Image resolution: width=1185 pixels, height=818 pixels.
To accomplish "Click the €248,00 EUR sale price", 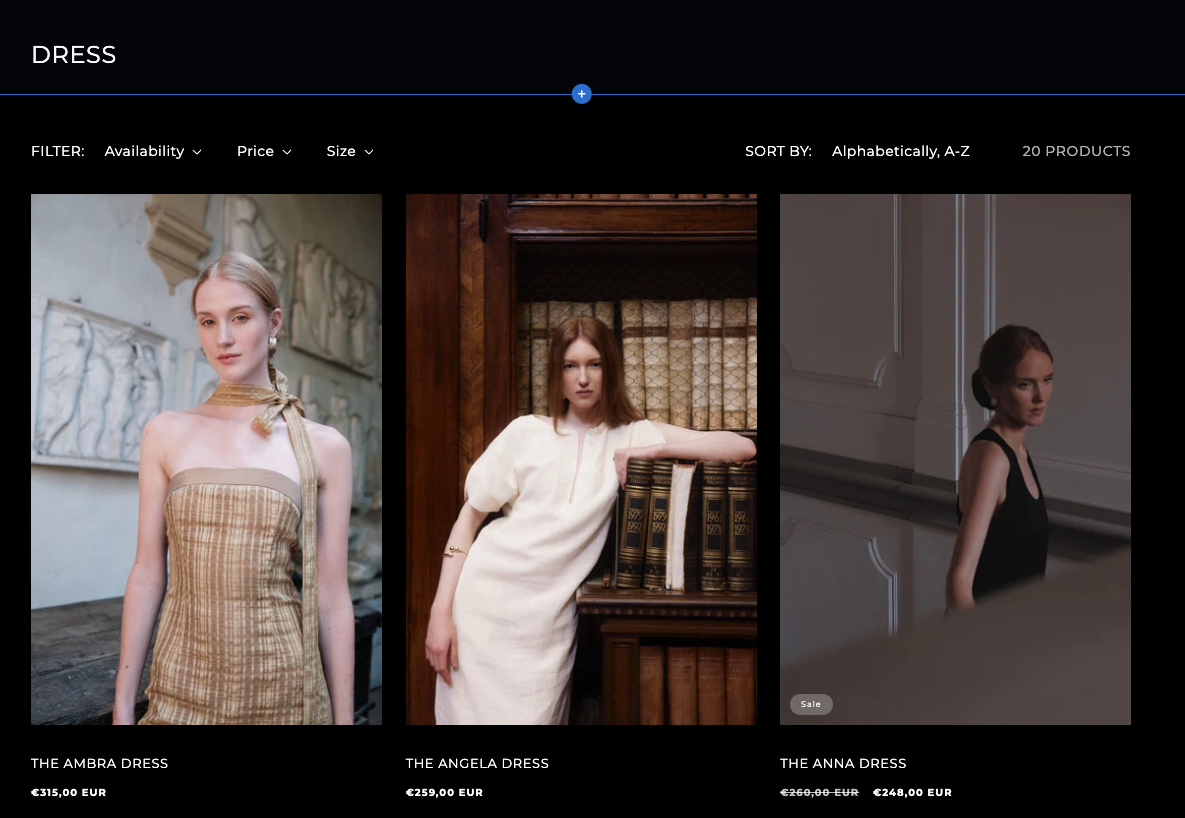I will point(912,792).
